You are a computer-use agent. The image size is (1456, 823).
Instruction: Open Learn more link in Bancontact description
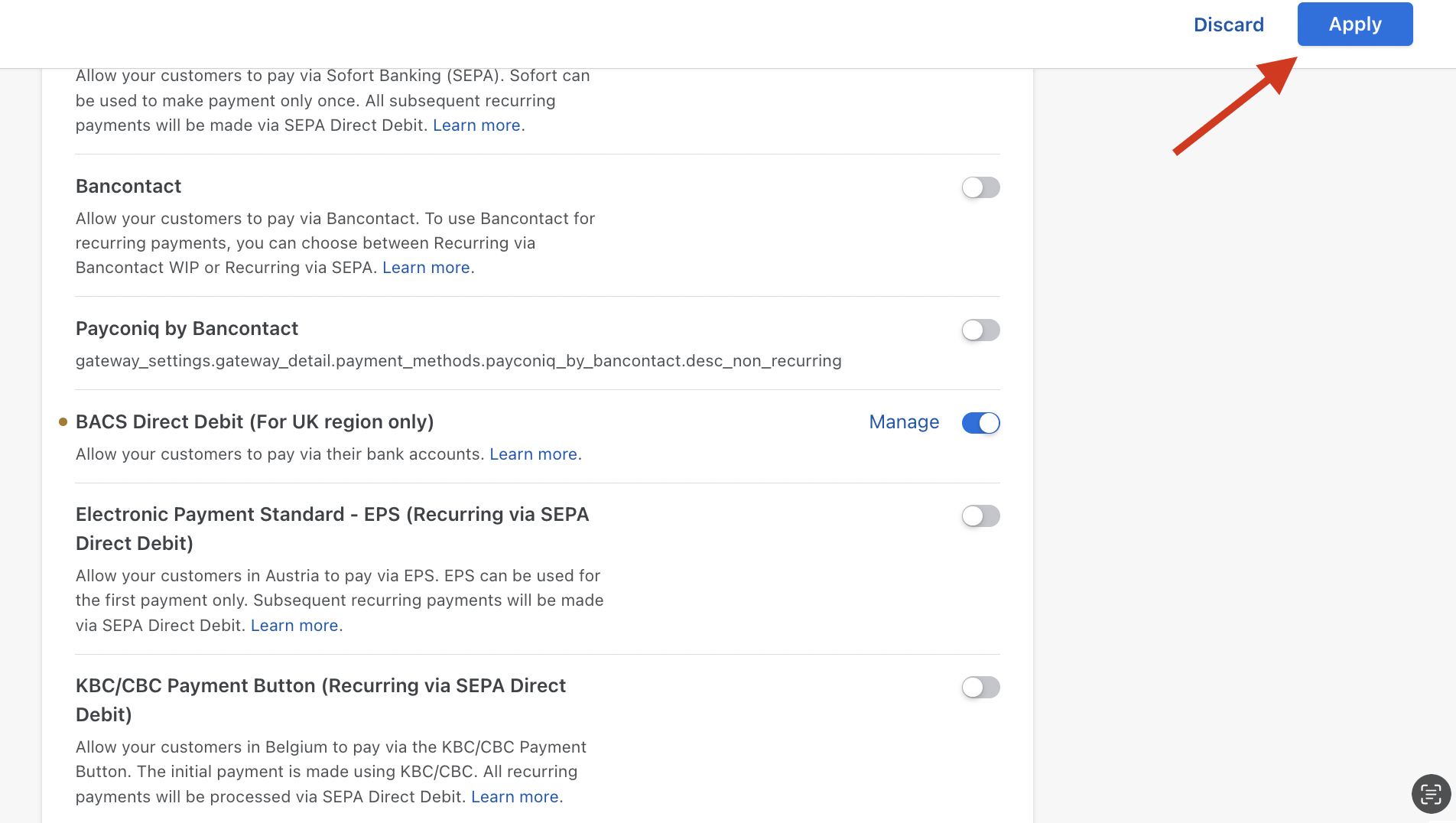coord(426,268)
